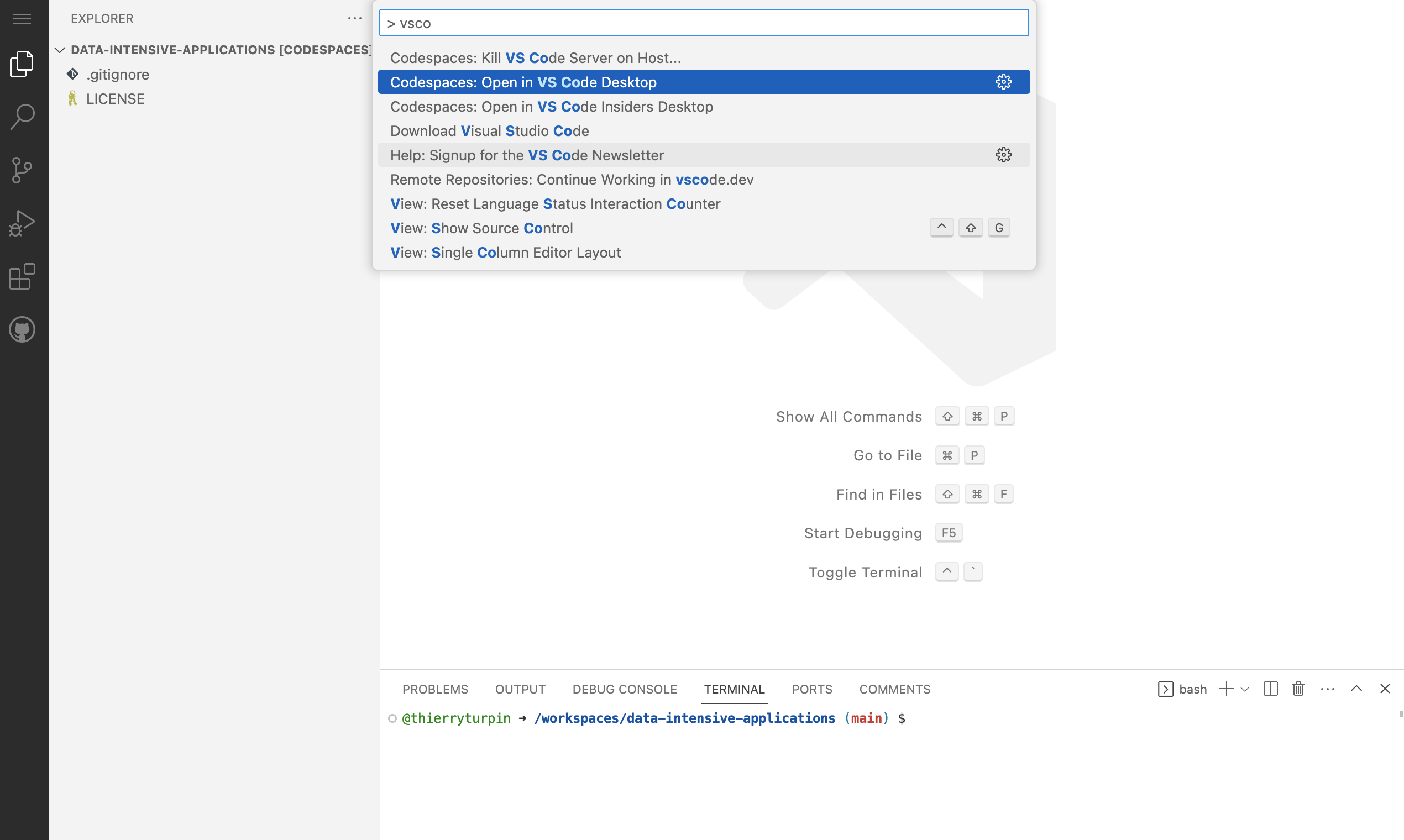Kill terminal with trash icon

[x=1298, y=689]
